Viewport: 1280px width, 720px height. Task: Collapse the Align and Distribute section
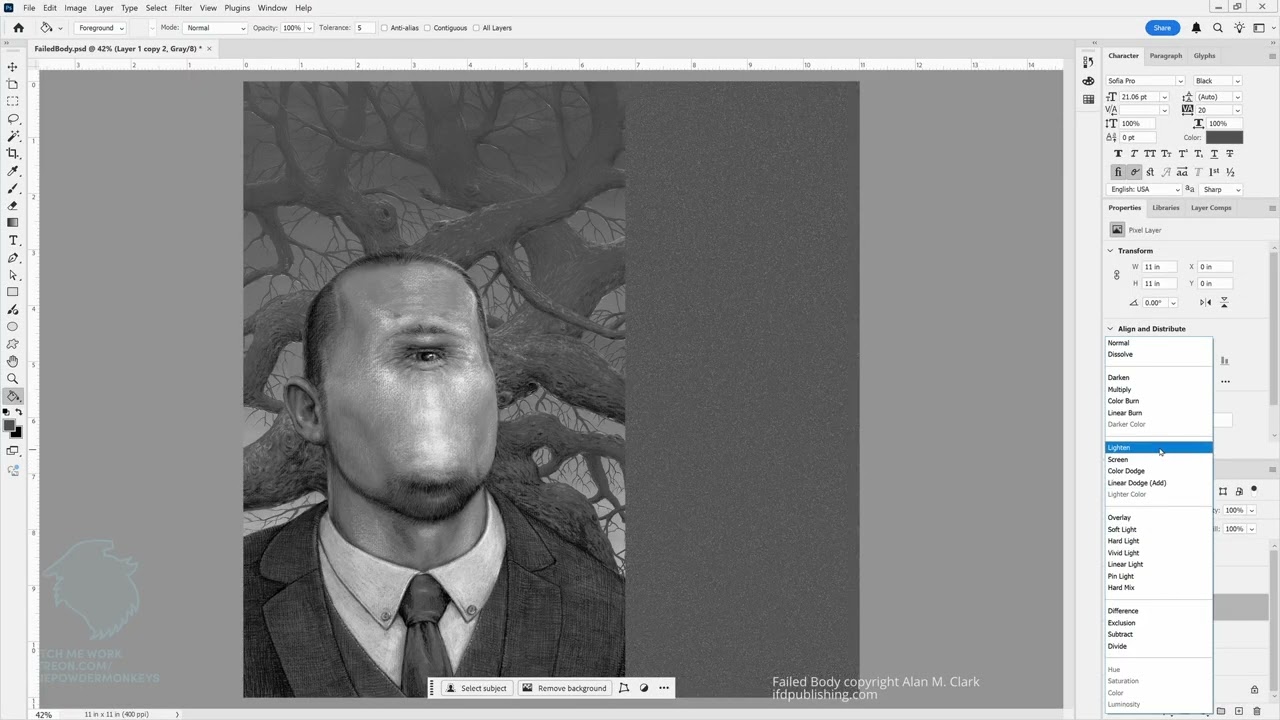pos(1110,329)
